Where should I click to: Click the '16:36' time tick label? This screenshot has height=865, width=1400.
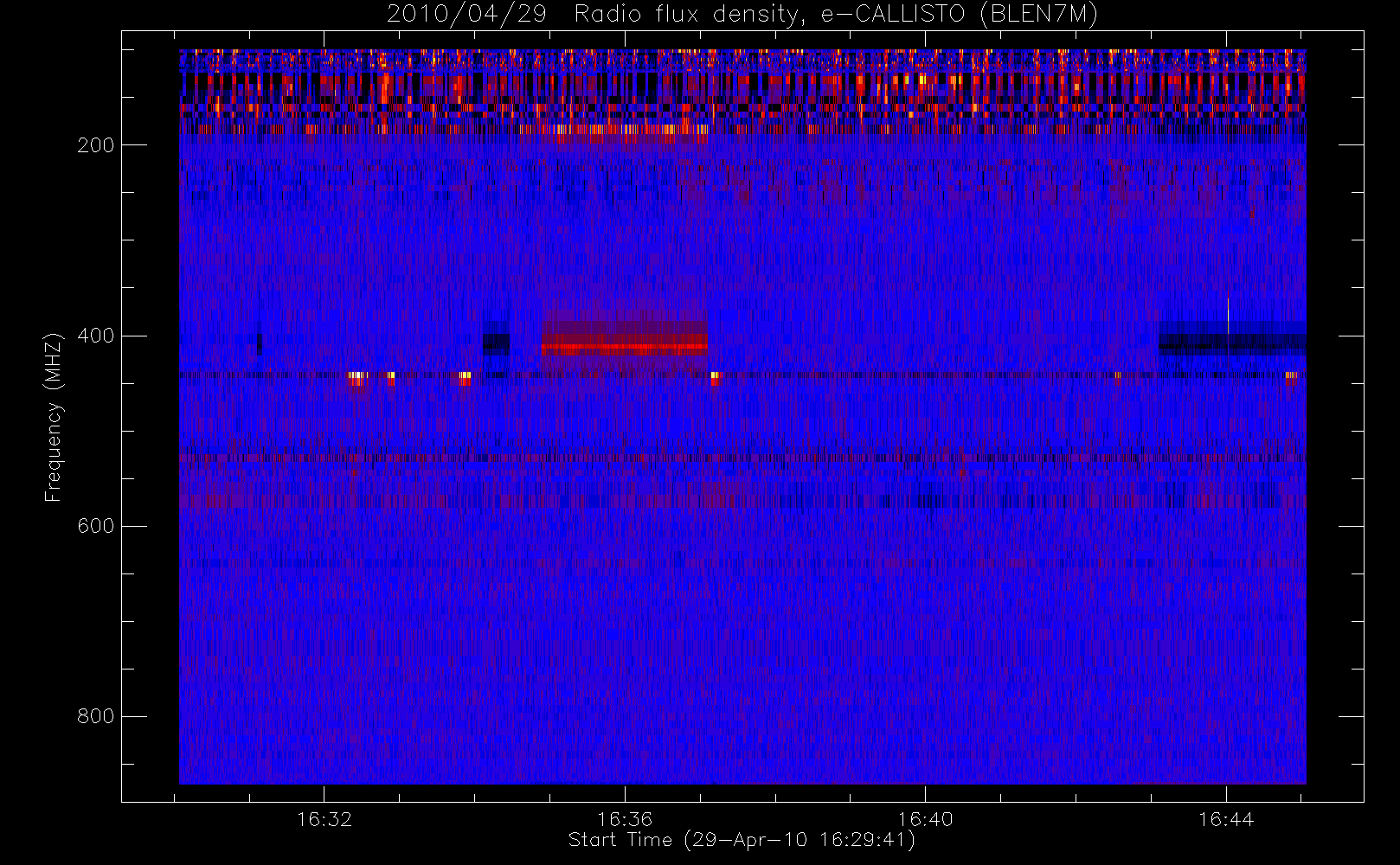pyautogui.click(x=625, y=819)
